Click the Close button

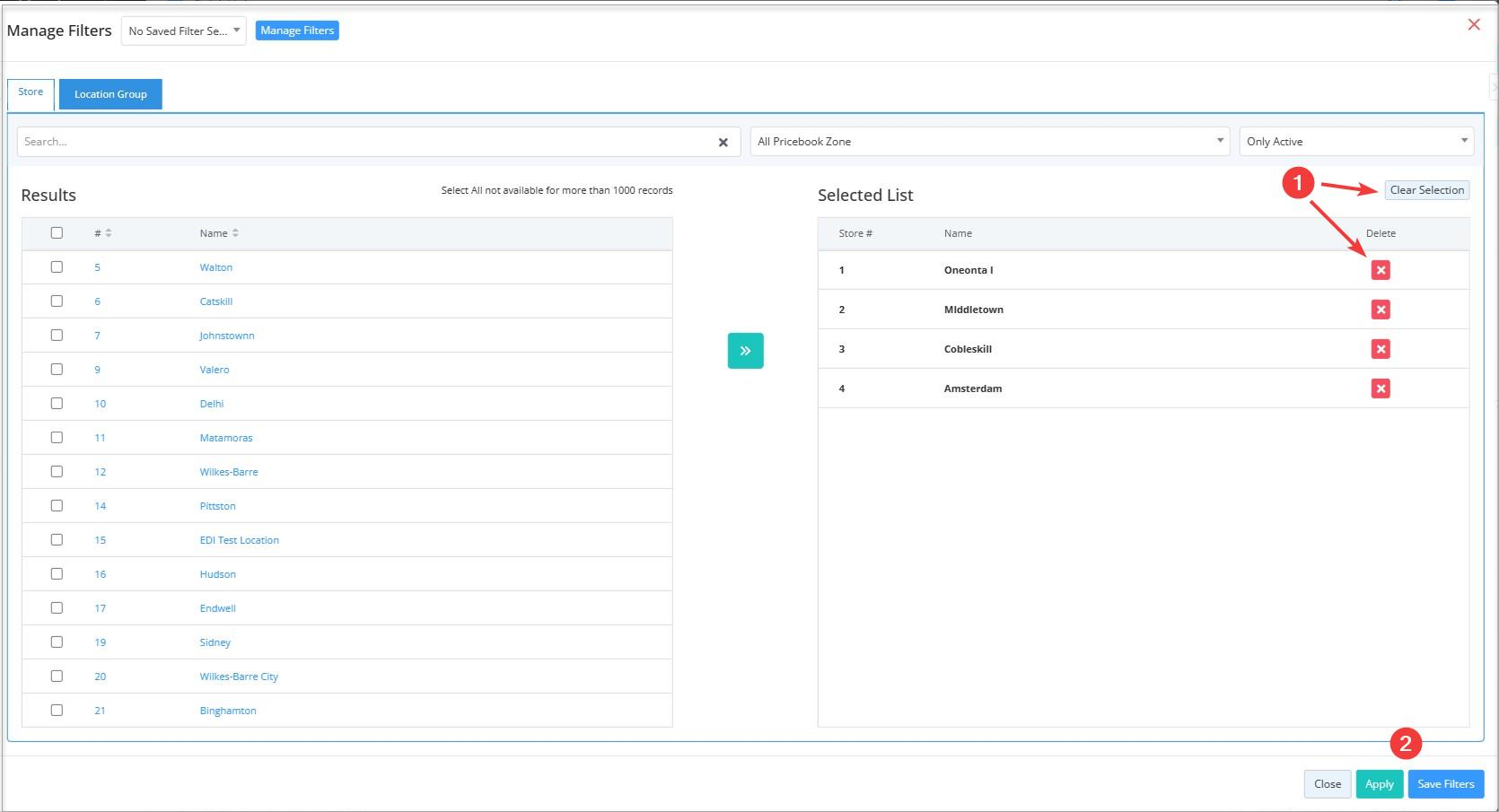pos(1328,784)
